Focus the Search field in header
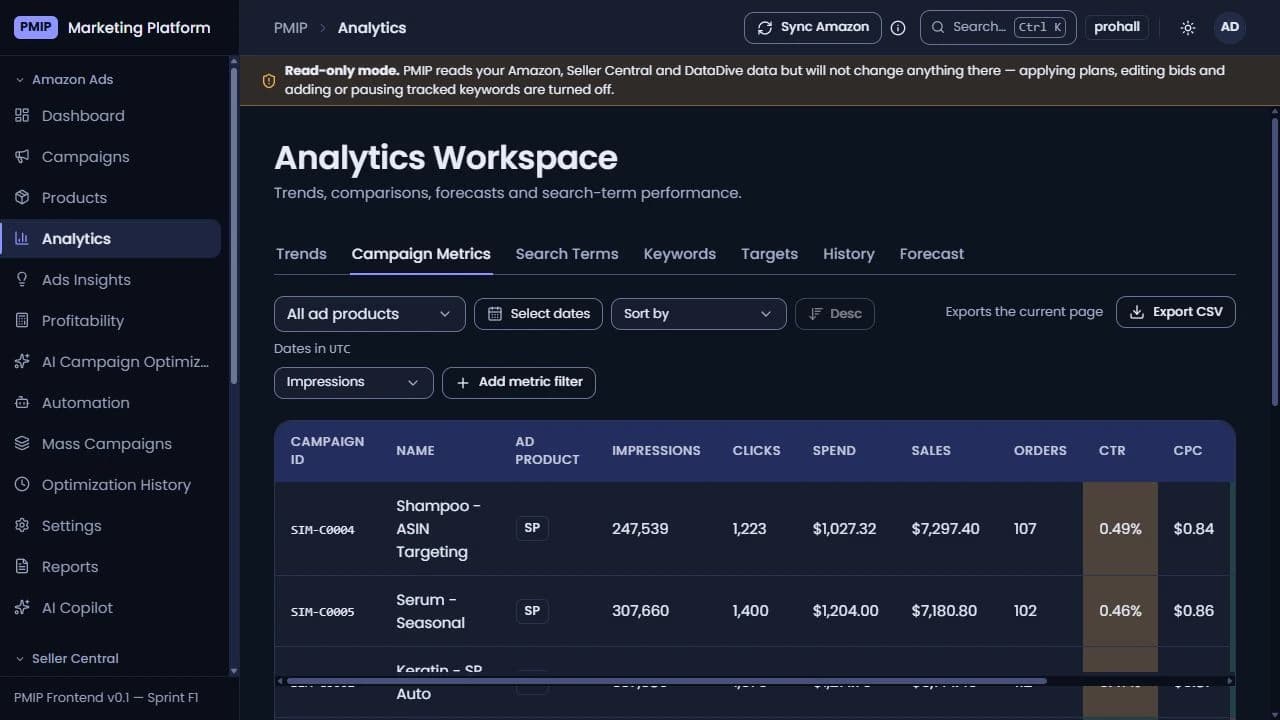The image size is (1280, 720). [x=998, y=28]
